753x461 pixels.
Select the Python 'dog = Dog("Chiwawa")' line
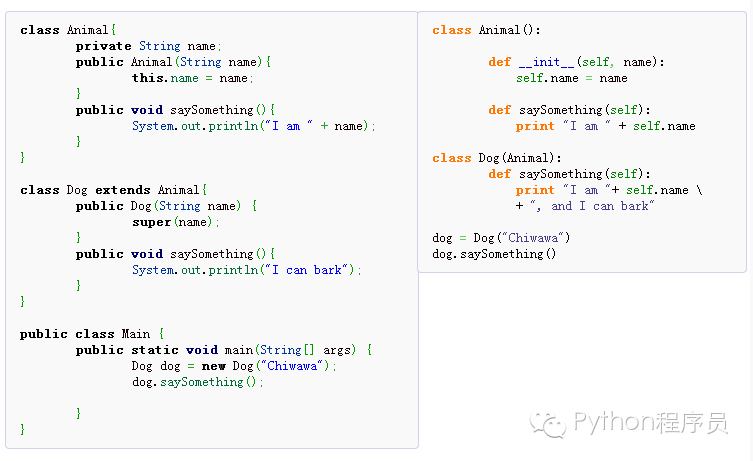pos(501,238)
